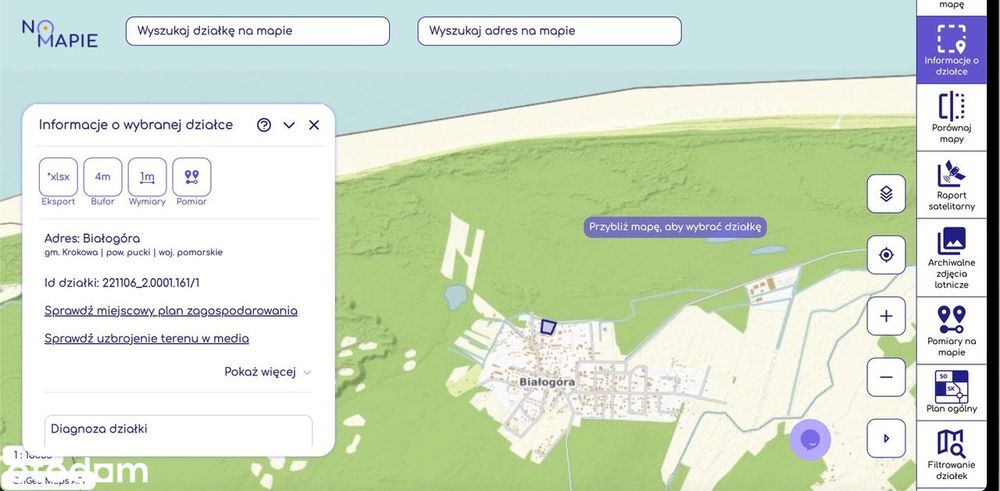Click the Wyszukaj działkę na mapie field
The width and height of the screenshot is (1000, 491).
tap(258, 31)
